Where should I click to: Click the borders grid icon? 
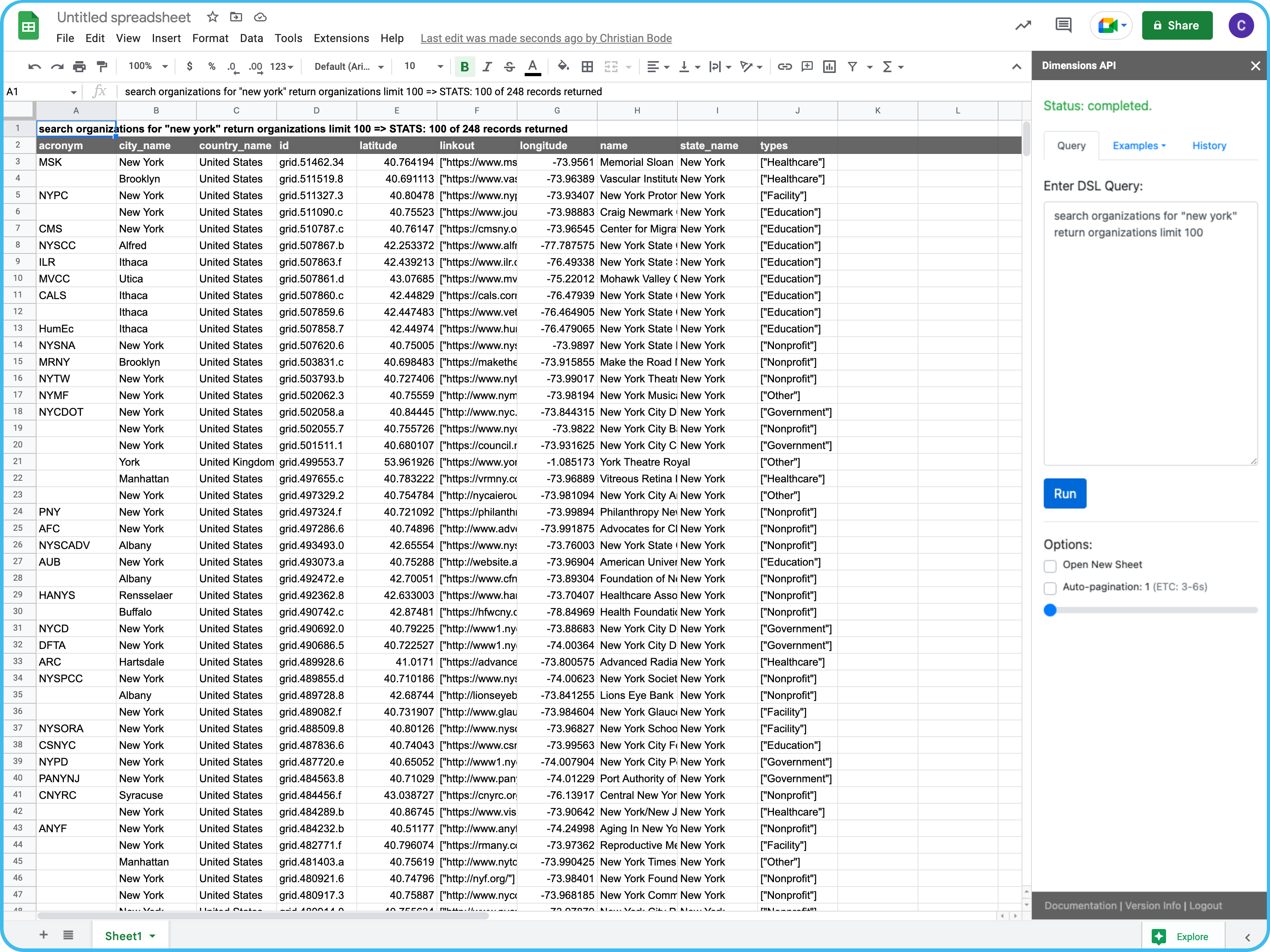(587, 67)
